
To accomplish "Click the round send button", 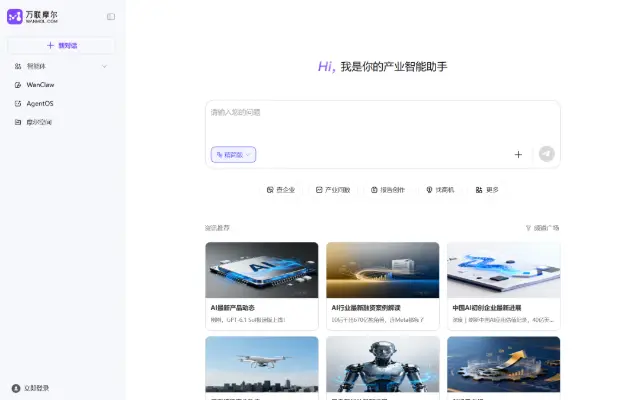I will click(x=547, y=154).
